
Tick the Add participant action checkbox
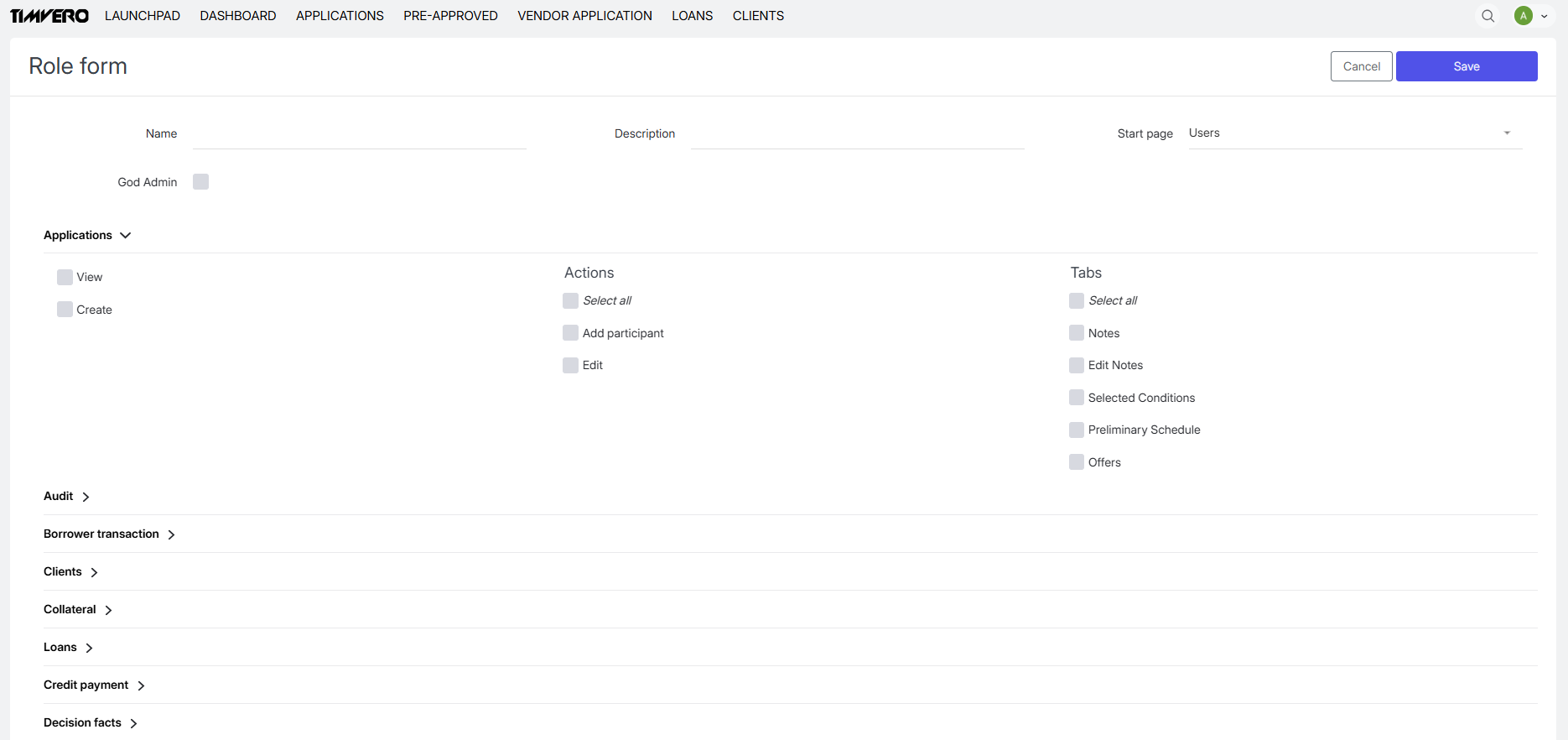(570, 333)
